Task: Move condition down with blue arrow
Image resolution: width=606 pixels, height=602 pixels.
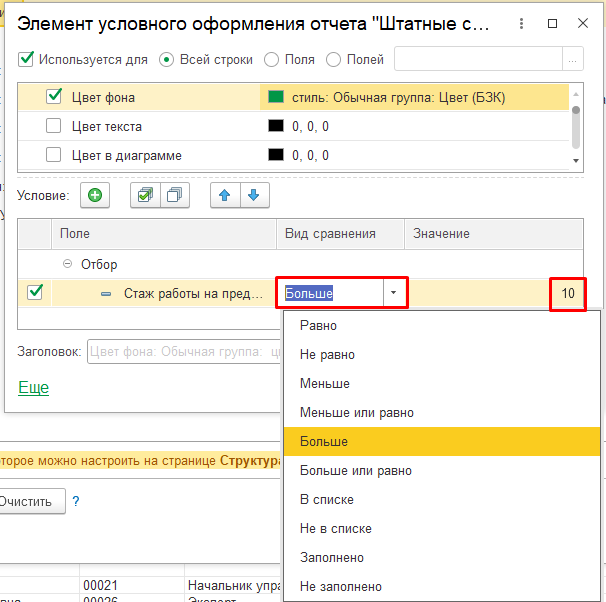Action: click(253, 196)
